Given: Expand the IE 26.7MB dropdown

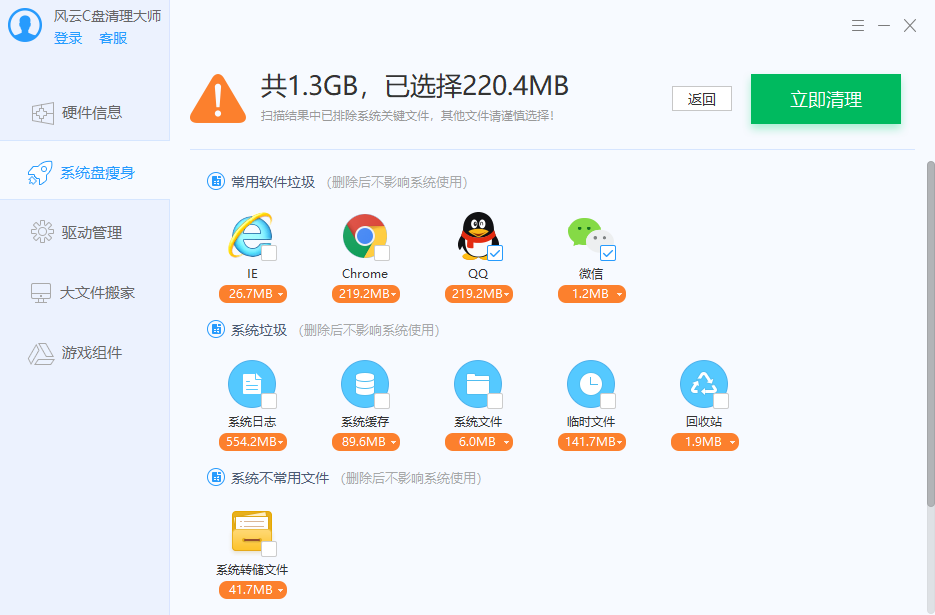Looking at the screenshot, I should 253,294.
